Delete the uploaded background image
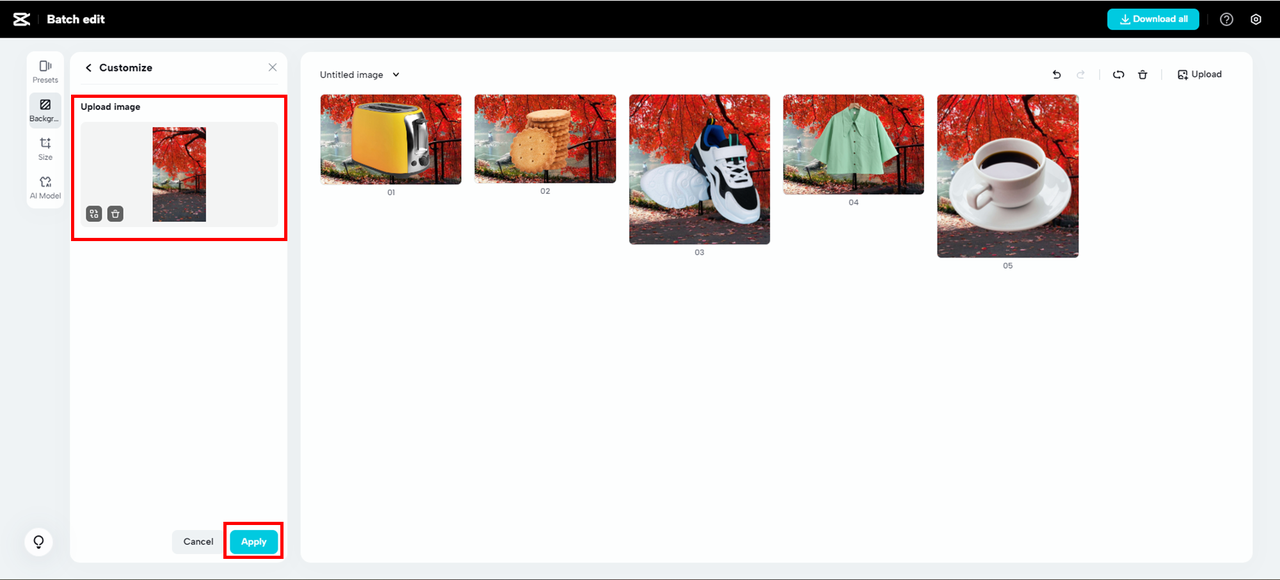Viewport: 1280px width, 580px height. [x=115, y=213]
